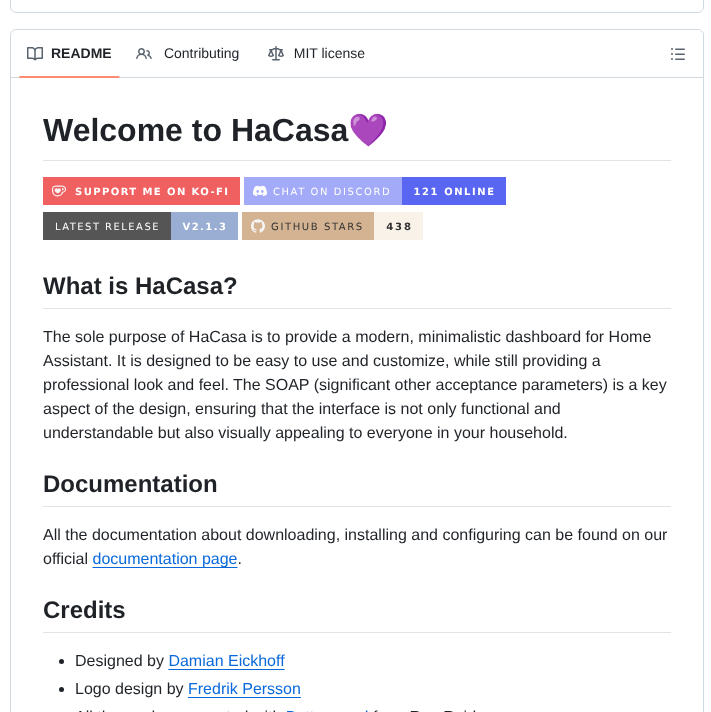The height and width of the screenshot is (712, 711).
Task: Open the Contributing tab
Action: [201, 54]
